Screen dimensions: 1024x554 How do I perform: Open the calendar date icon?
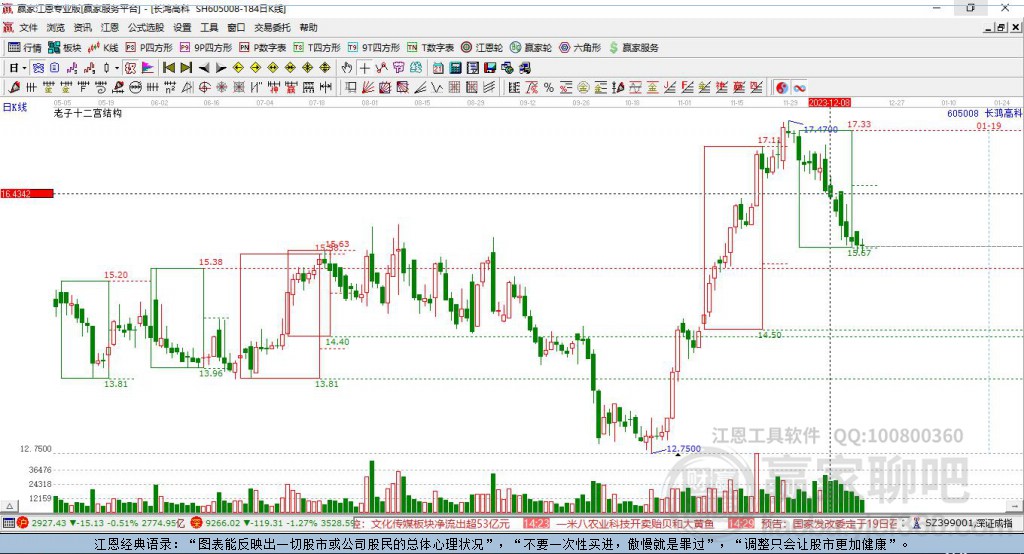(x=438, y=68)
